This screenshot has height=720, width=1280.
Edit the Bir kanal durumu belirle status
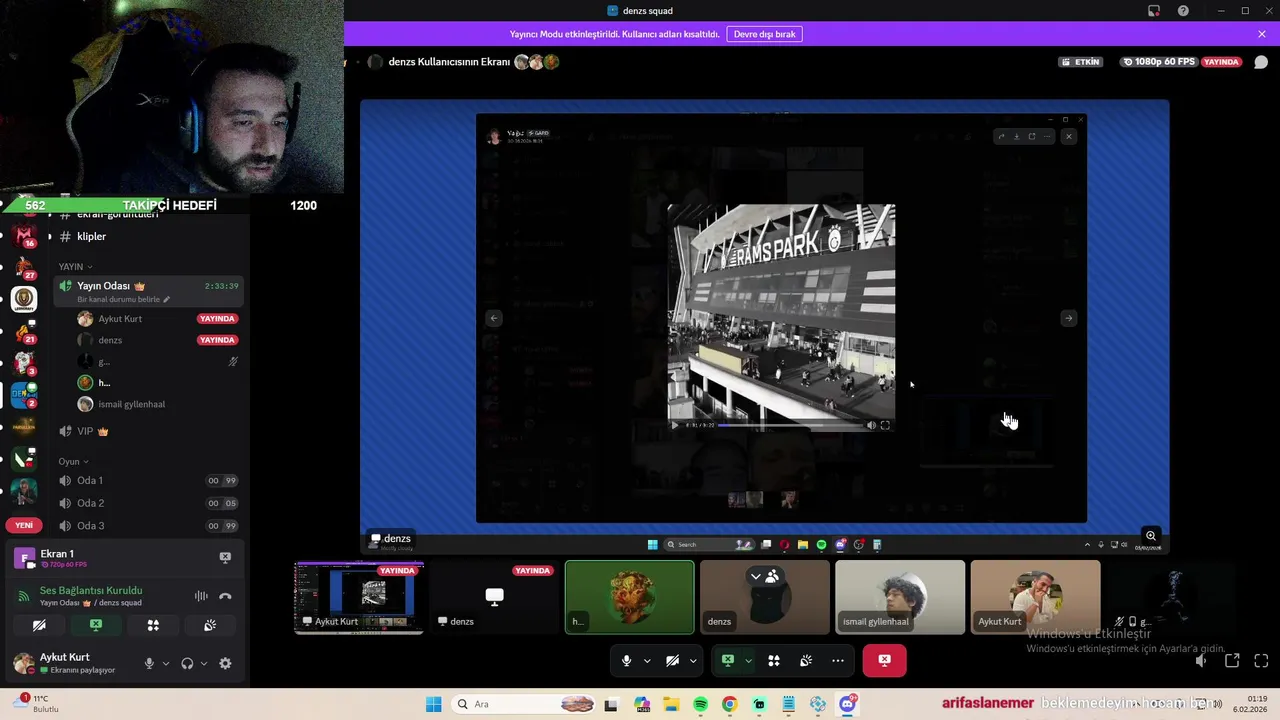(124, 299)
